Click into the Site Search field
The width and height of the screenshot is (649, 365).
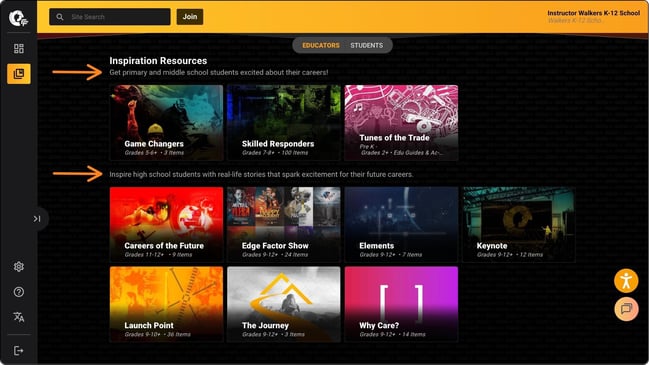click(x=110, y=17)
